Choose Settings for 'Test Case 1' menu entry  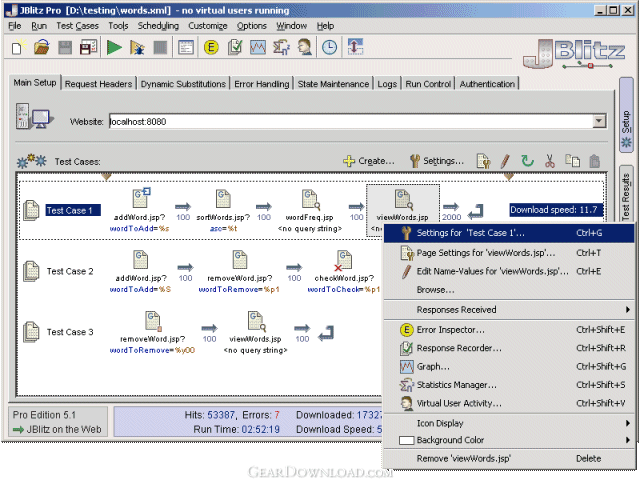click(509, 233)
